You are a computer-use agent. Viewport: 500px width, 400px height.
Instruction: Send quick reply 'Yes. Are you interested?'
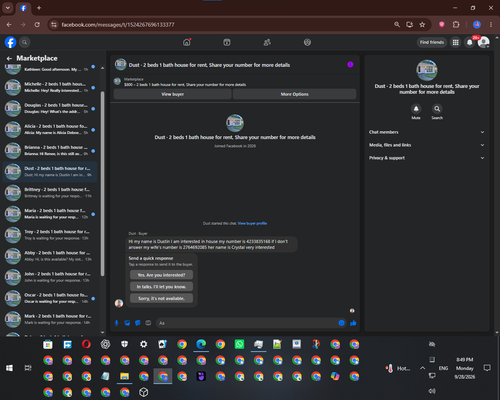161,275
